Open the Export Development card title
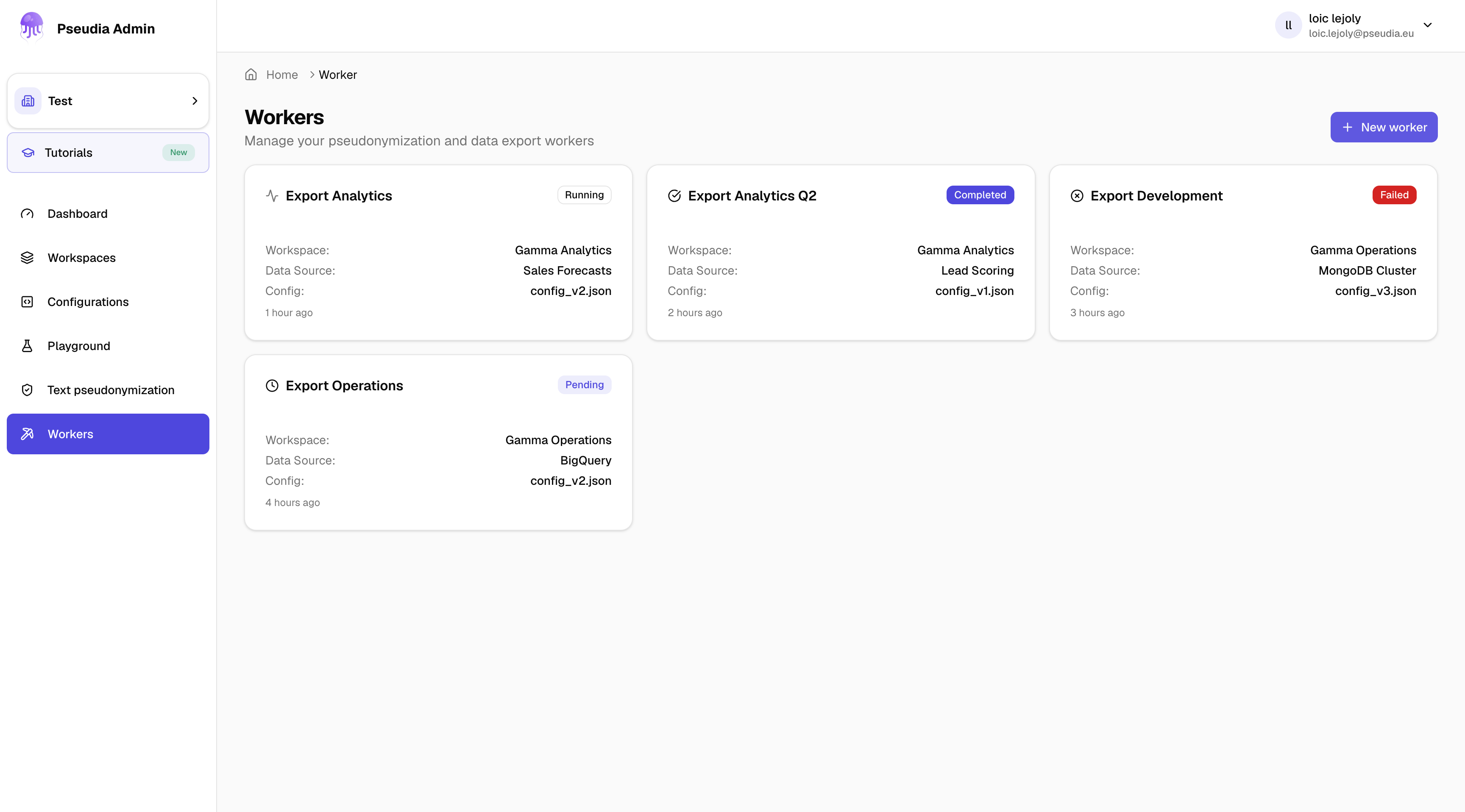The height and width of the screenshot is (812, 1465). click(1156, 196)
